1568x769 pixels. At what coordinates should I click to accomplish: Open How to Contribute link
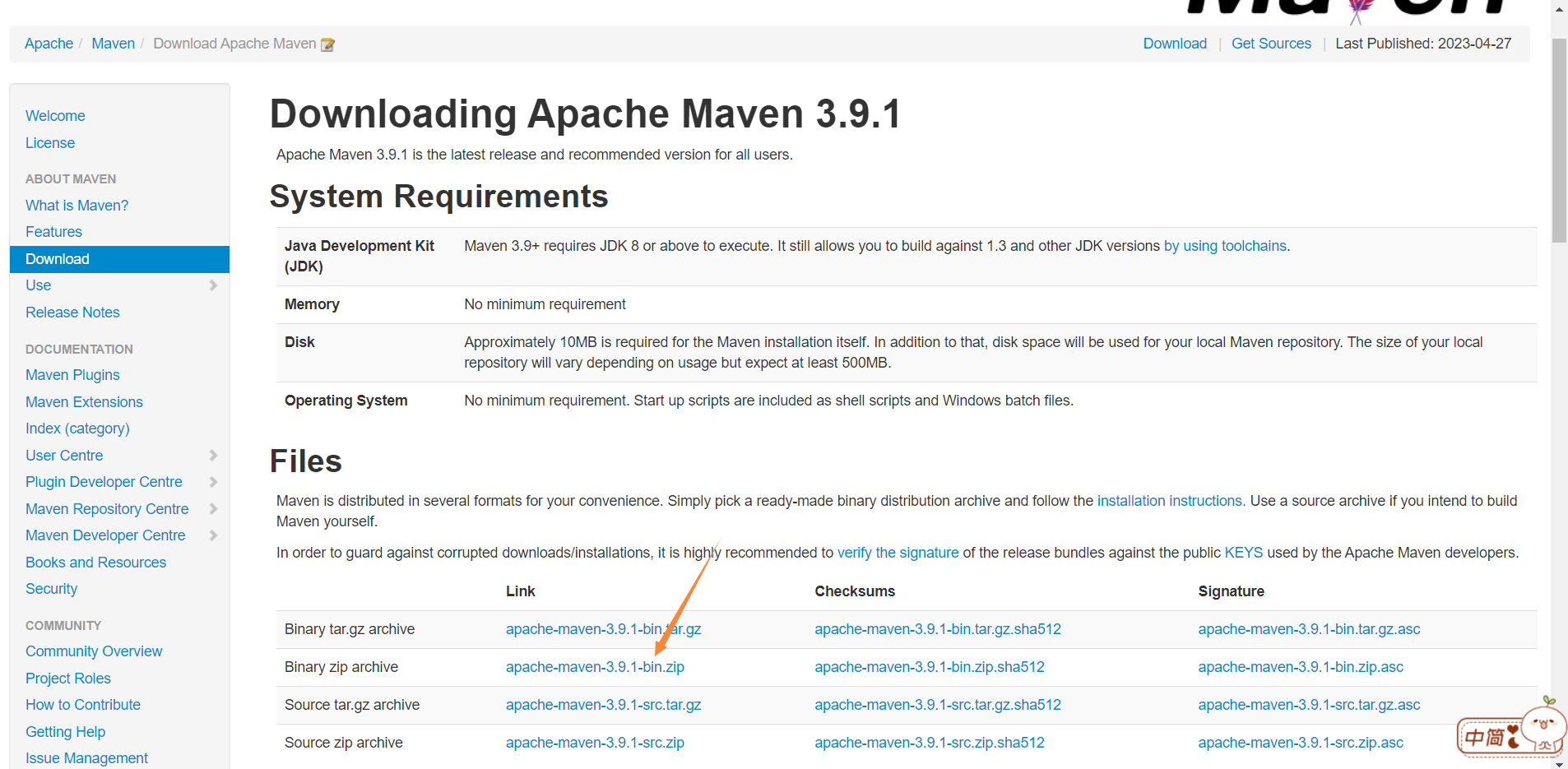point(83,705)
